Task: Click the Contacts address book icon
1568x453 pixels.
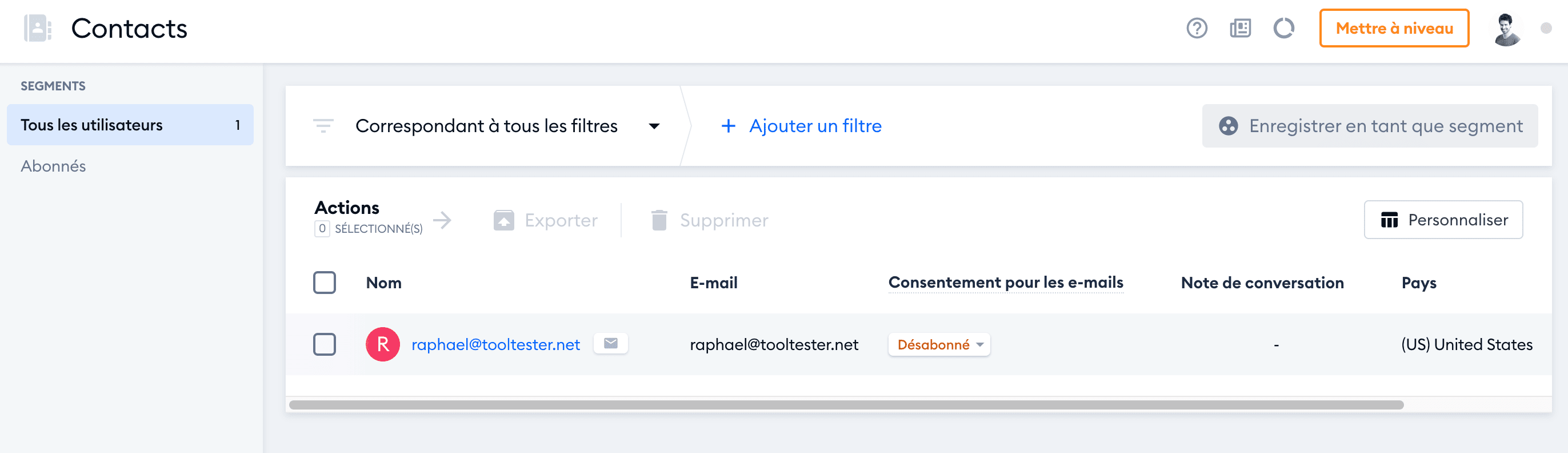Action: [x=37, y=28]
